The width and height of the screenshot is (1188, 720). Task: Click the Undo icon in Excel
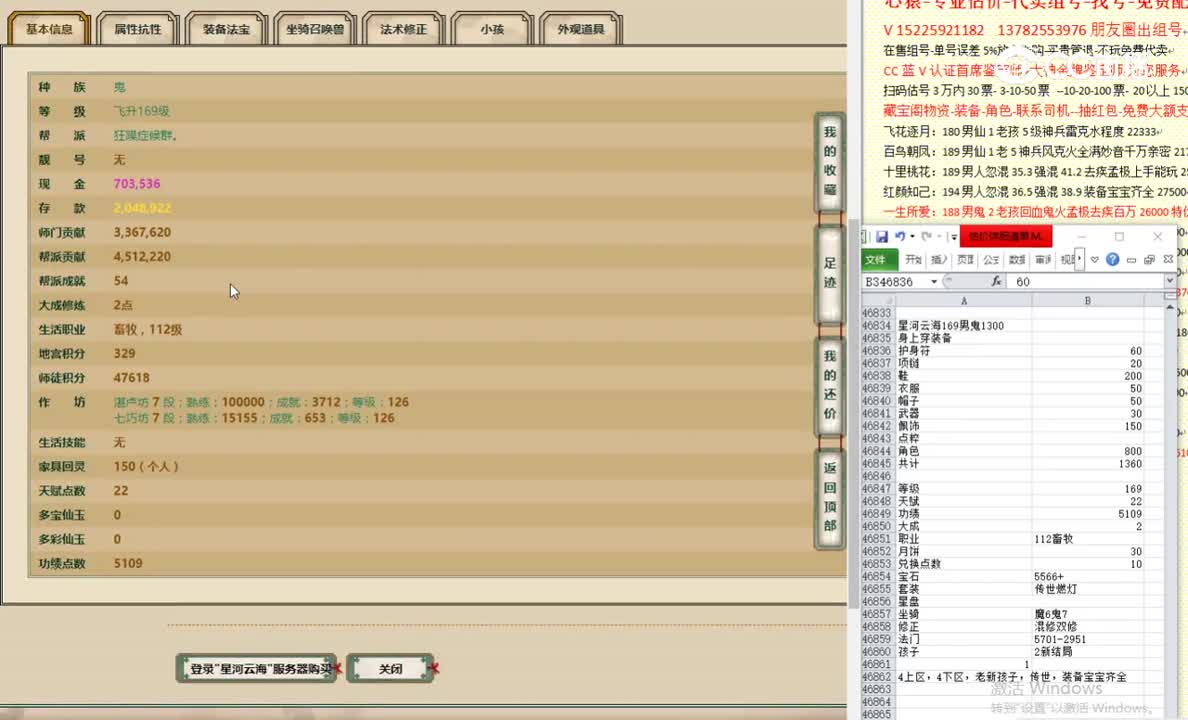pyautogui.click(x=900, y=236)
